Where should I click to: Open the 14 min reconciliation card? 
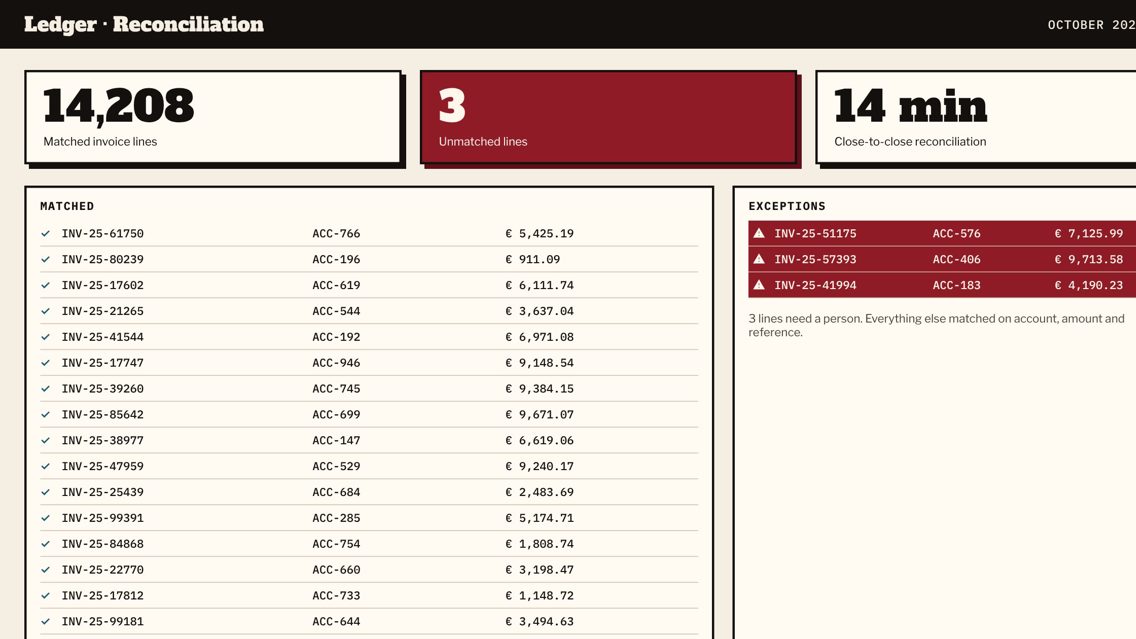pos(976,117)
